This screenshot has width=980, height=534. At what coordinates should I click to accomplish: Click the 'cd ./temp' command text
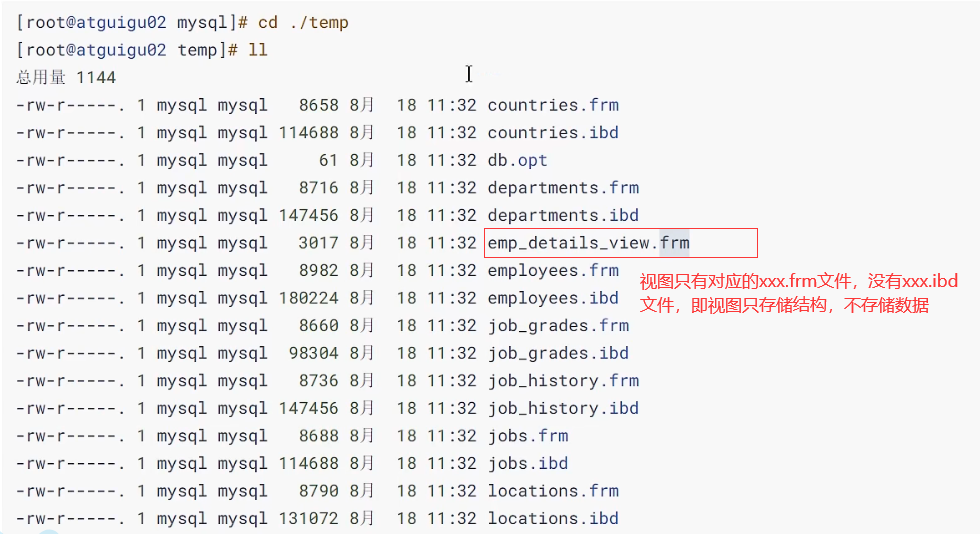click(303, 23)
